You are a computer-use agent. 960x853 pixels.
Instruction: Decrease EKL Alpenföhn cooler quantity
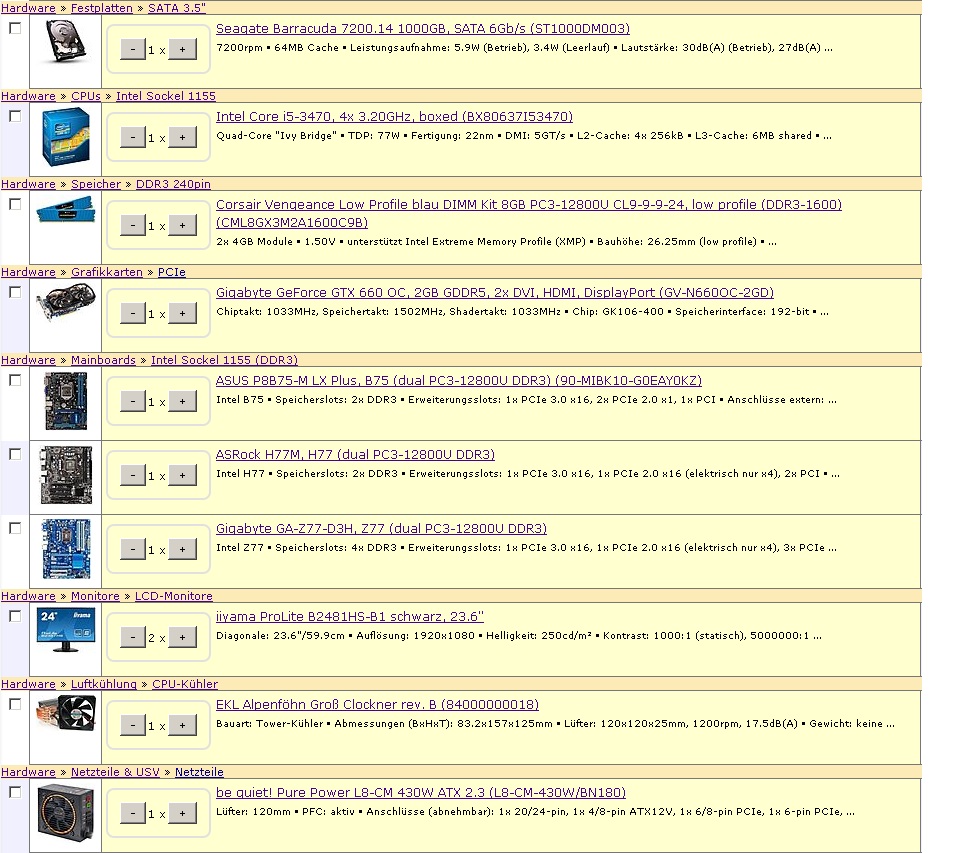point(133,726)
